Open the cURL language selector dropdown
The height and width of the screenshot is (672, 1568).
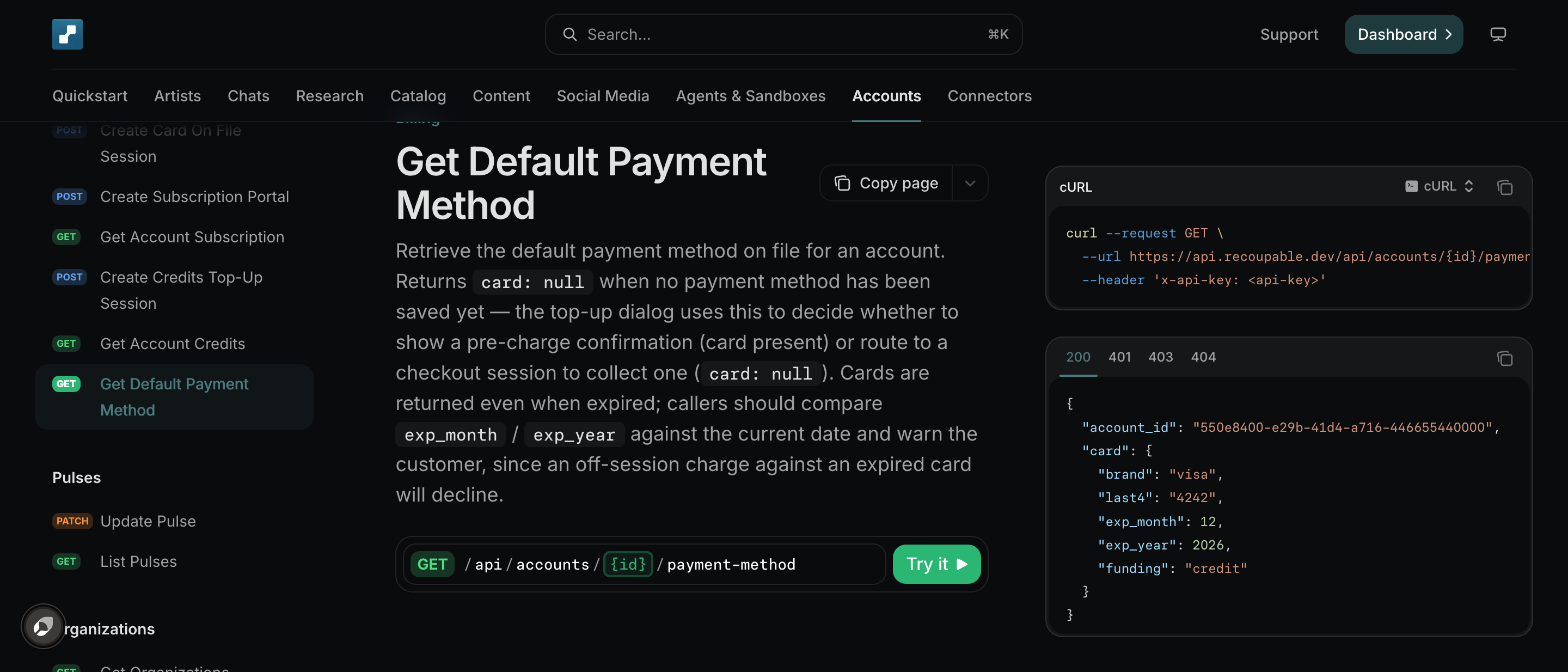click(x=1439, y=186)
